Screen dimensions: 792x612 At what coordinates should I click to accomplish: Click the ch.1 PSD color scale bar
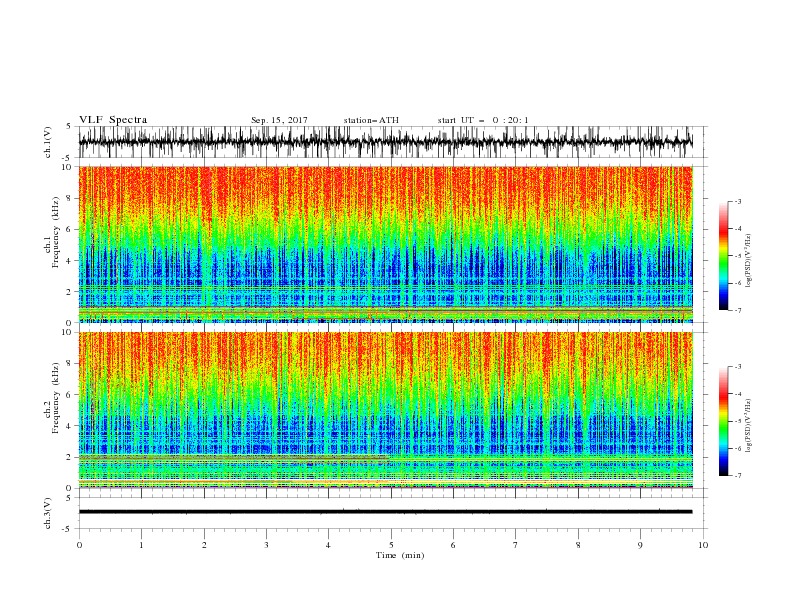pyautogui.click(x=724, y=256)
